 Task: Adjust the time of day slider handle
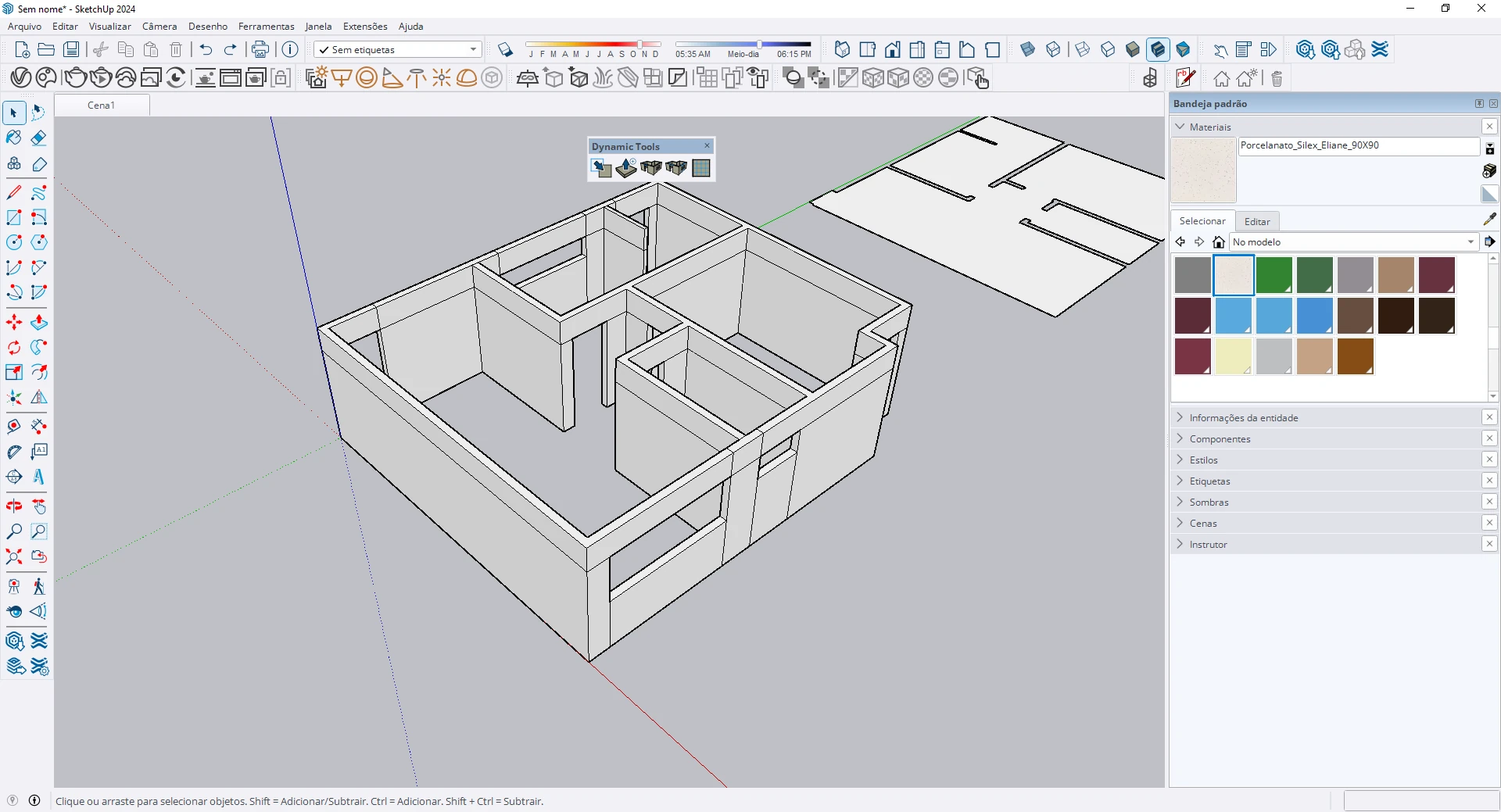pyautogui.click(x=759, y=45)
